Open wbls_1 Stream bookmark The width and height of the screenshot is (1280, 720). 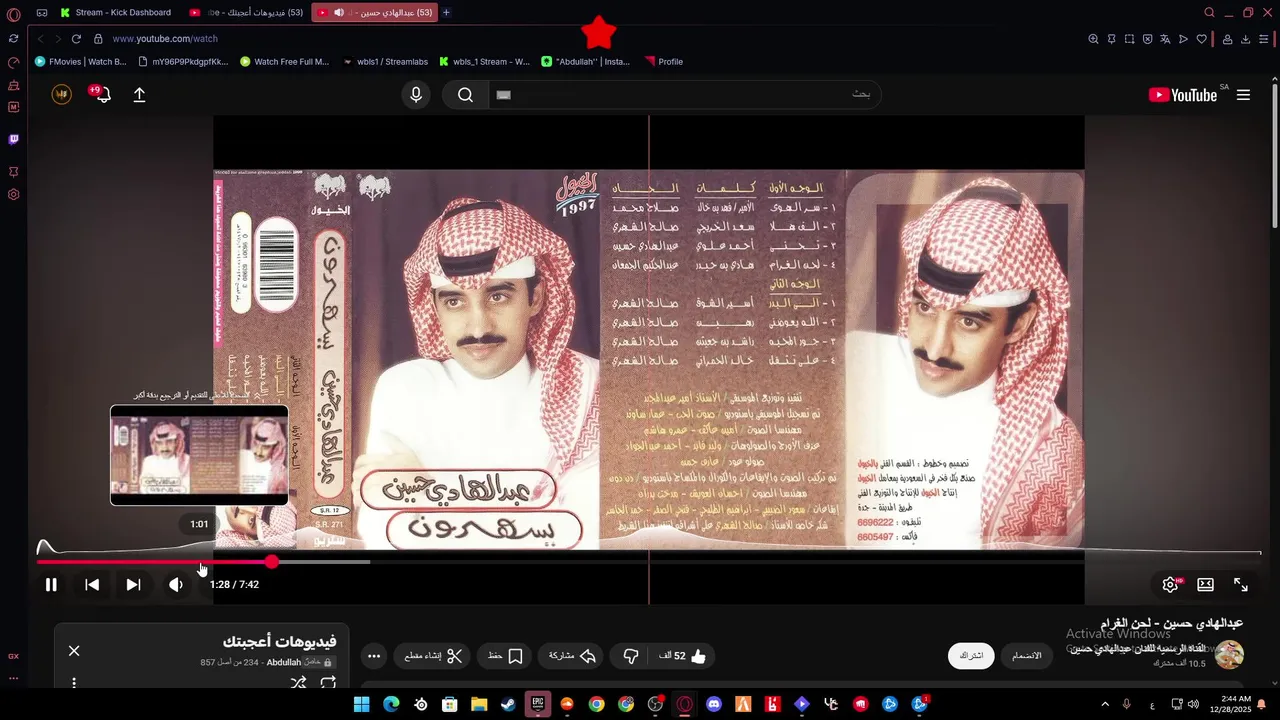(x=484, y=61)
